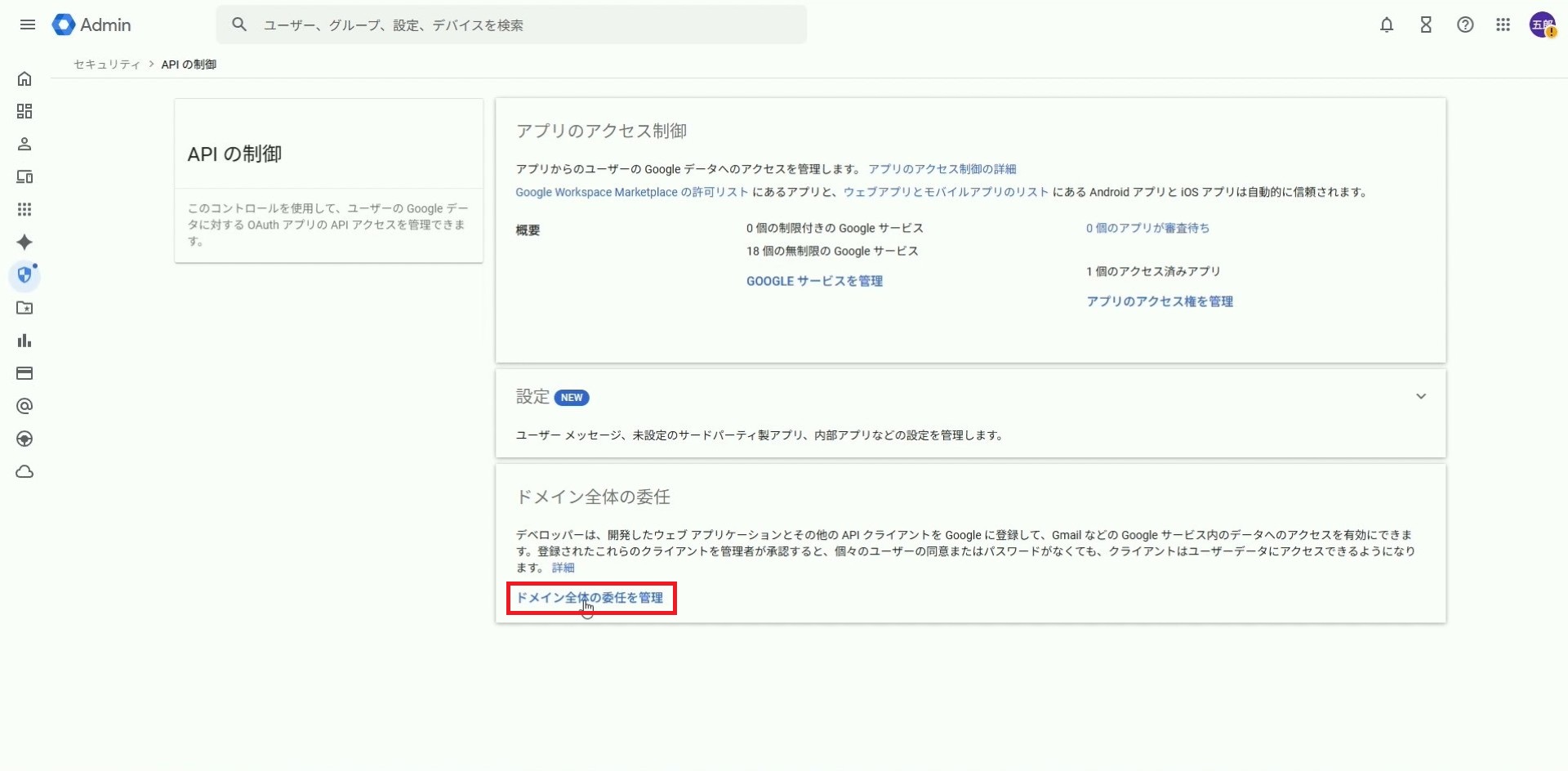The width and height of the screenshot is (1568, 771).
Task: Click the Home icon in sidebar
Action: coord(24,79)
